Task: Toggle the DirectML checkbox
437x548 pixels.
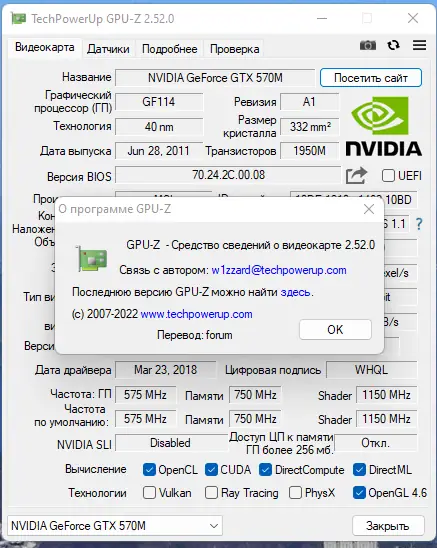Action: coord(359,470)
